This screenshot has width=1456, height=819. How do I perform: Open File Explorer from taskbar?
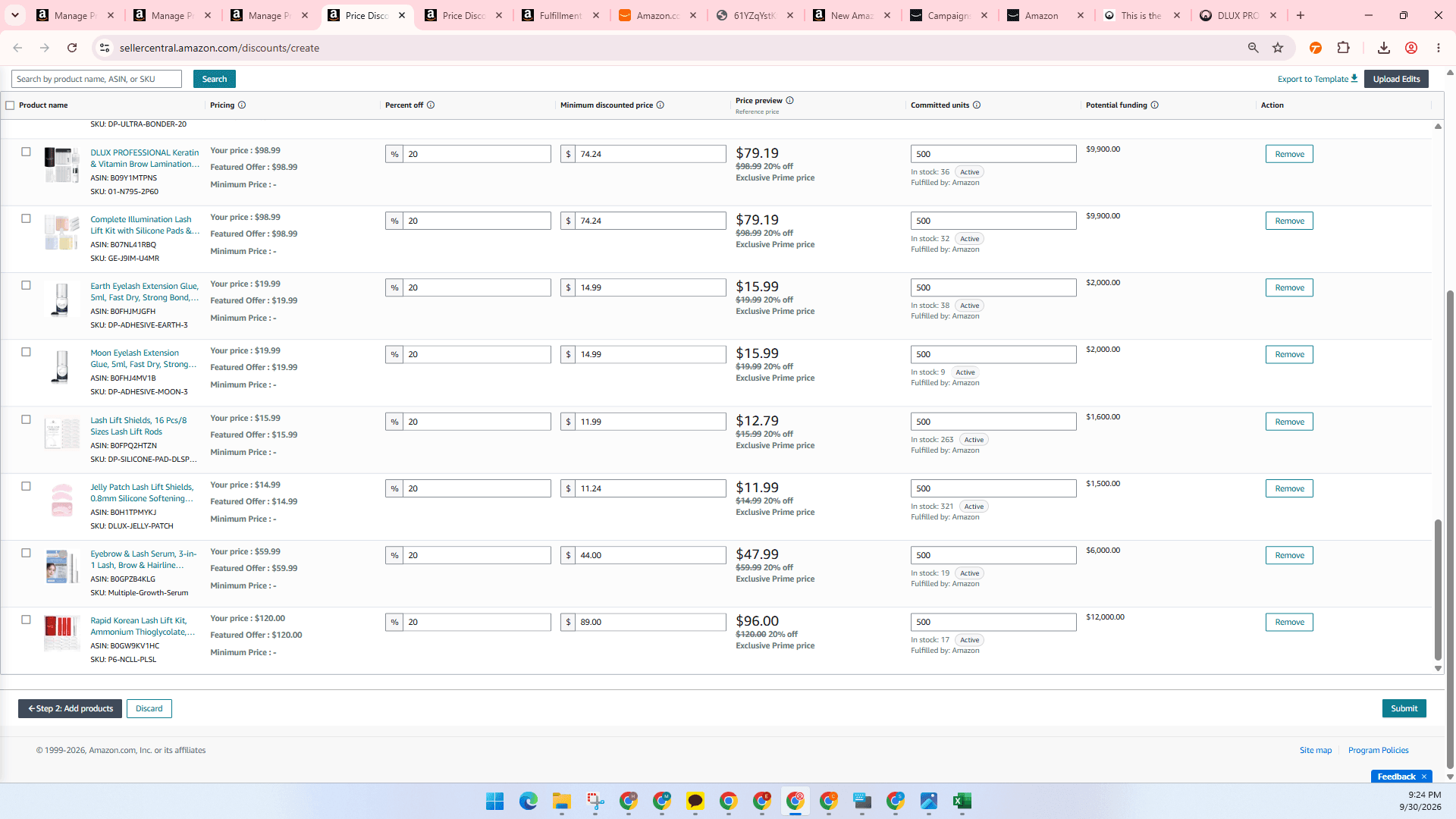(x=561, y=801)
